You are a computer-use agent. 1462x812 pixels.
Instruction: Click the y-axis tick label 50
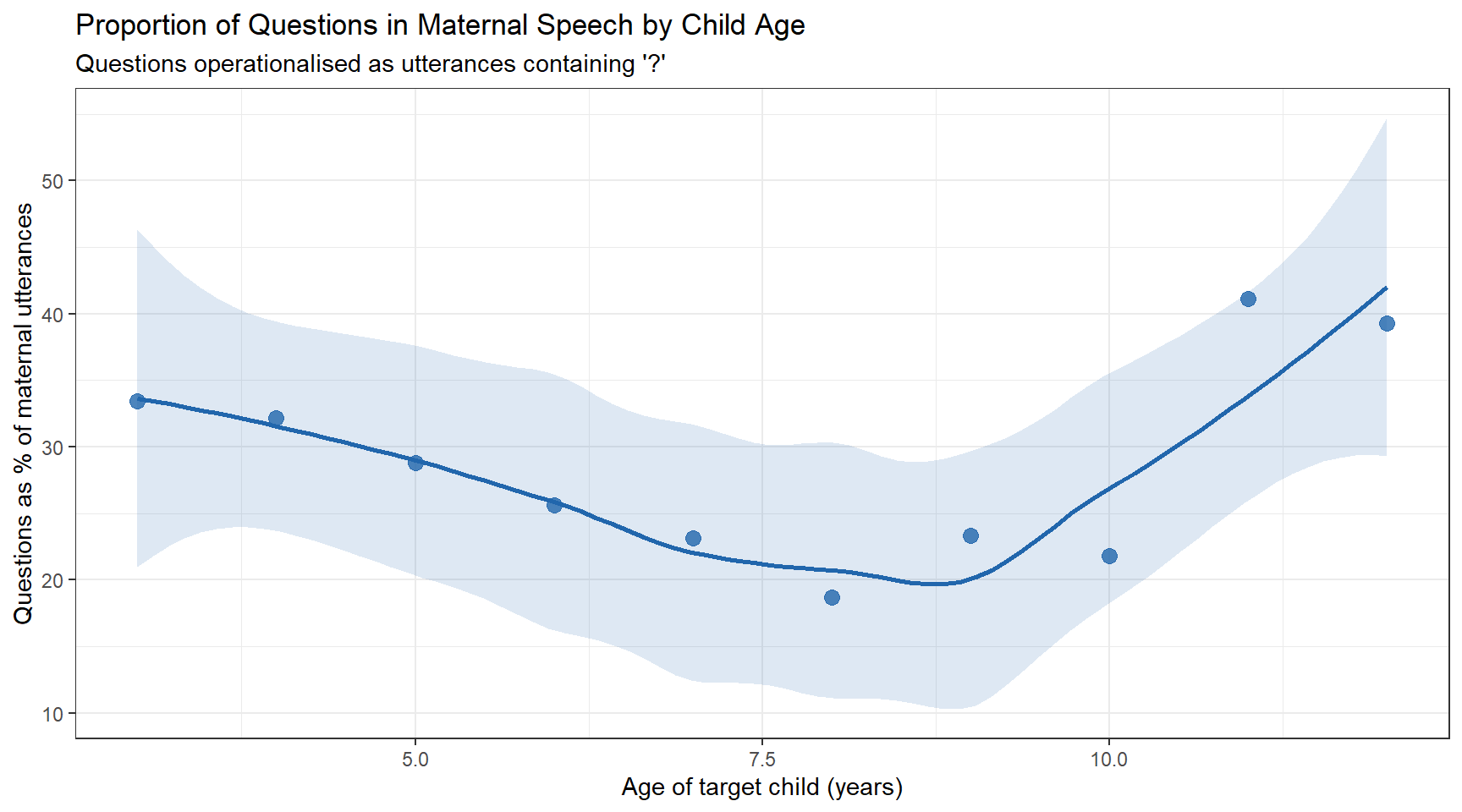(52, 181)
